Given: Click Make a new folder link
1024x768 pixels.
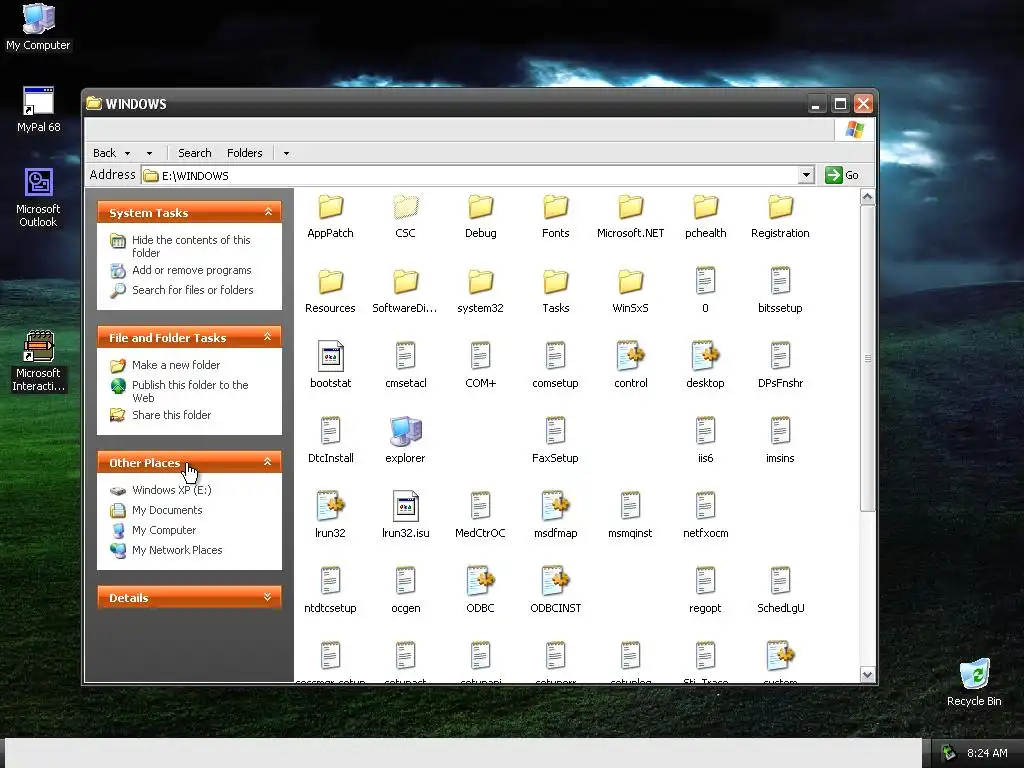Looking at the screenshot, I should [x=176, y=365].
